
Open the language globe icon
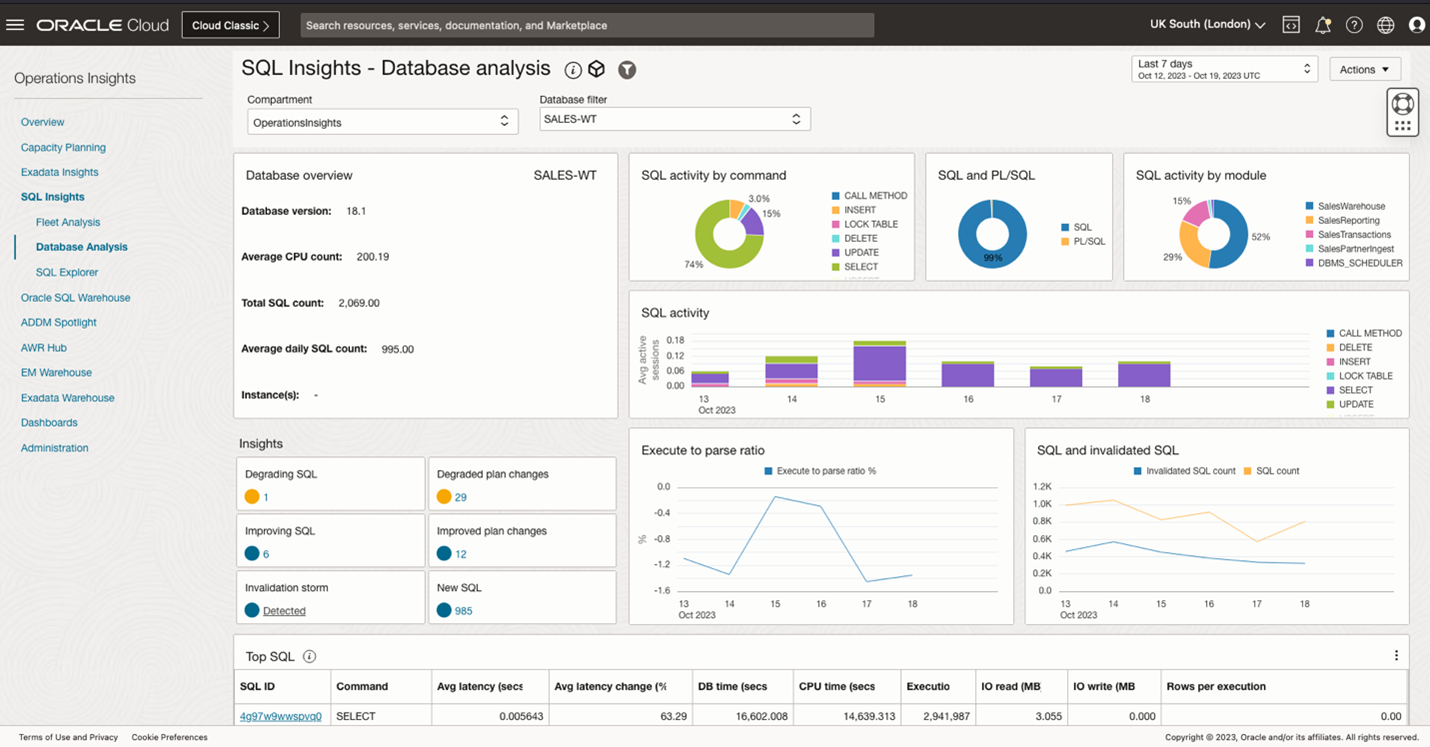(1385, 25)
